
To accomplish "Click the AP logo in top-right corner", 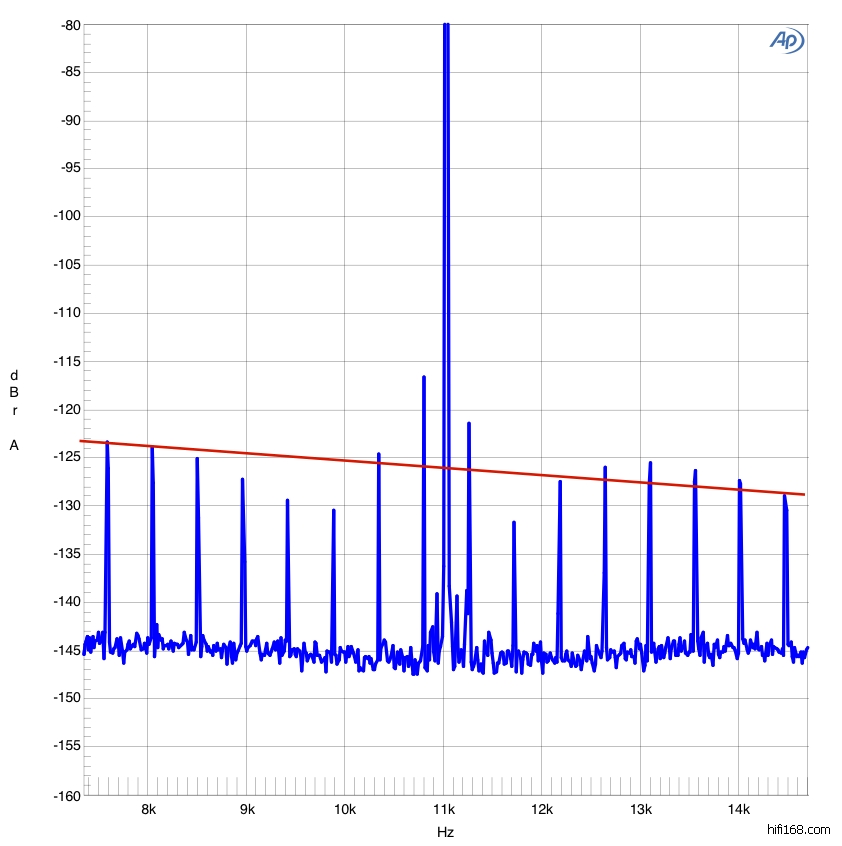I will coord(786,40).
